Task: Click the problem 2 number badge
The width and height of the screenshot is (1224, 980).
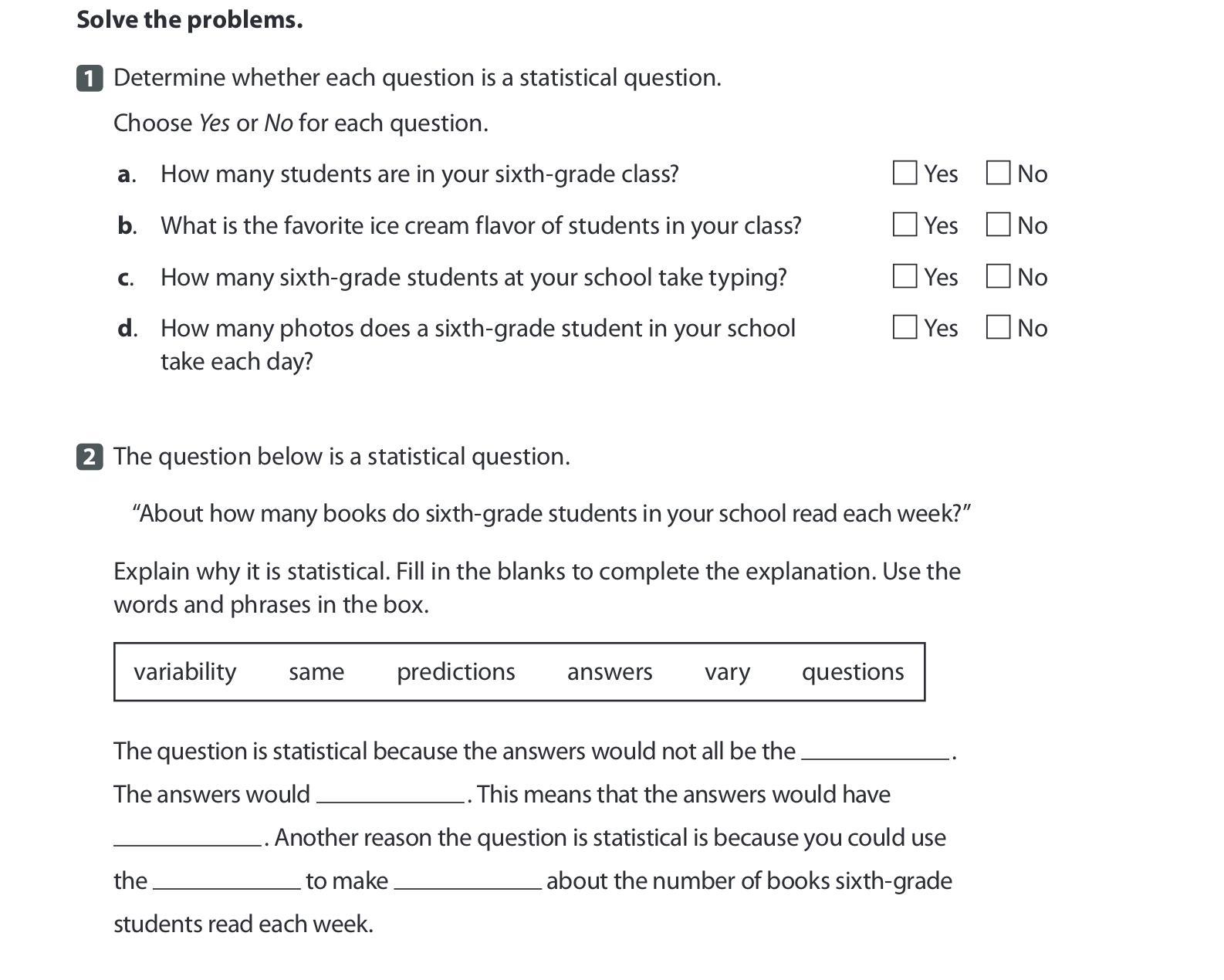Action: (90, 457)
